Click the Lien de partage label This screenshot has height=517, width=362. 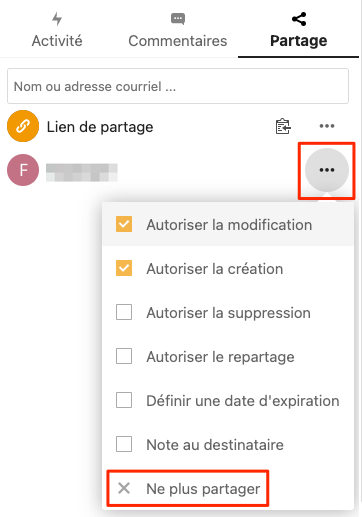click(x=100, y=127)
